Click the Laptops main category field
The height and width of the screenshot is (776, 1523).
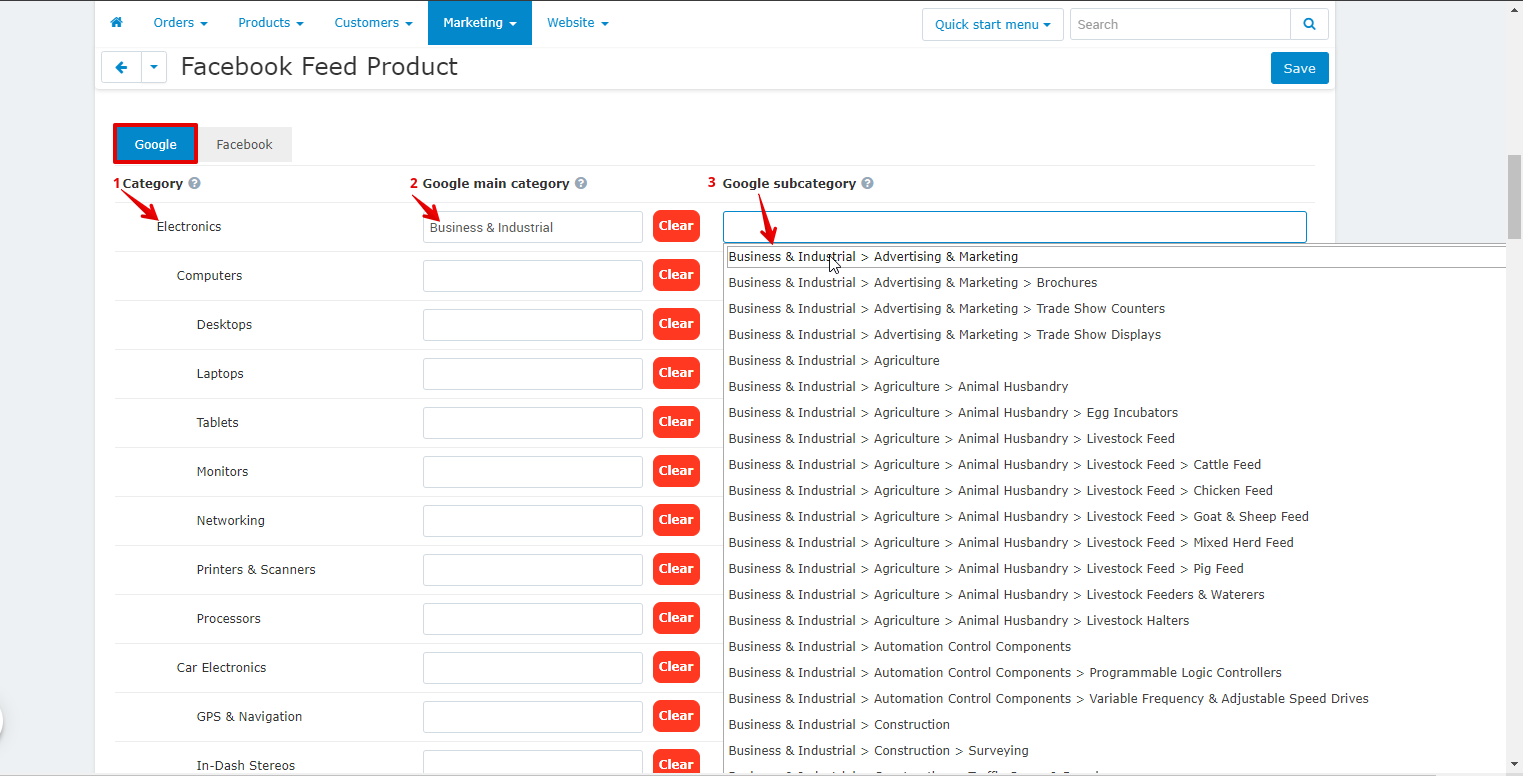[533, 374]
